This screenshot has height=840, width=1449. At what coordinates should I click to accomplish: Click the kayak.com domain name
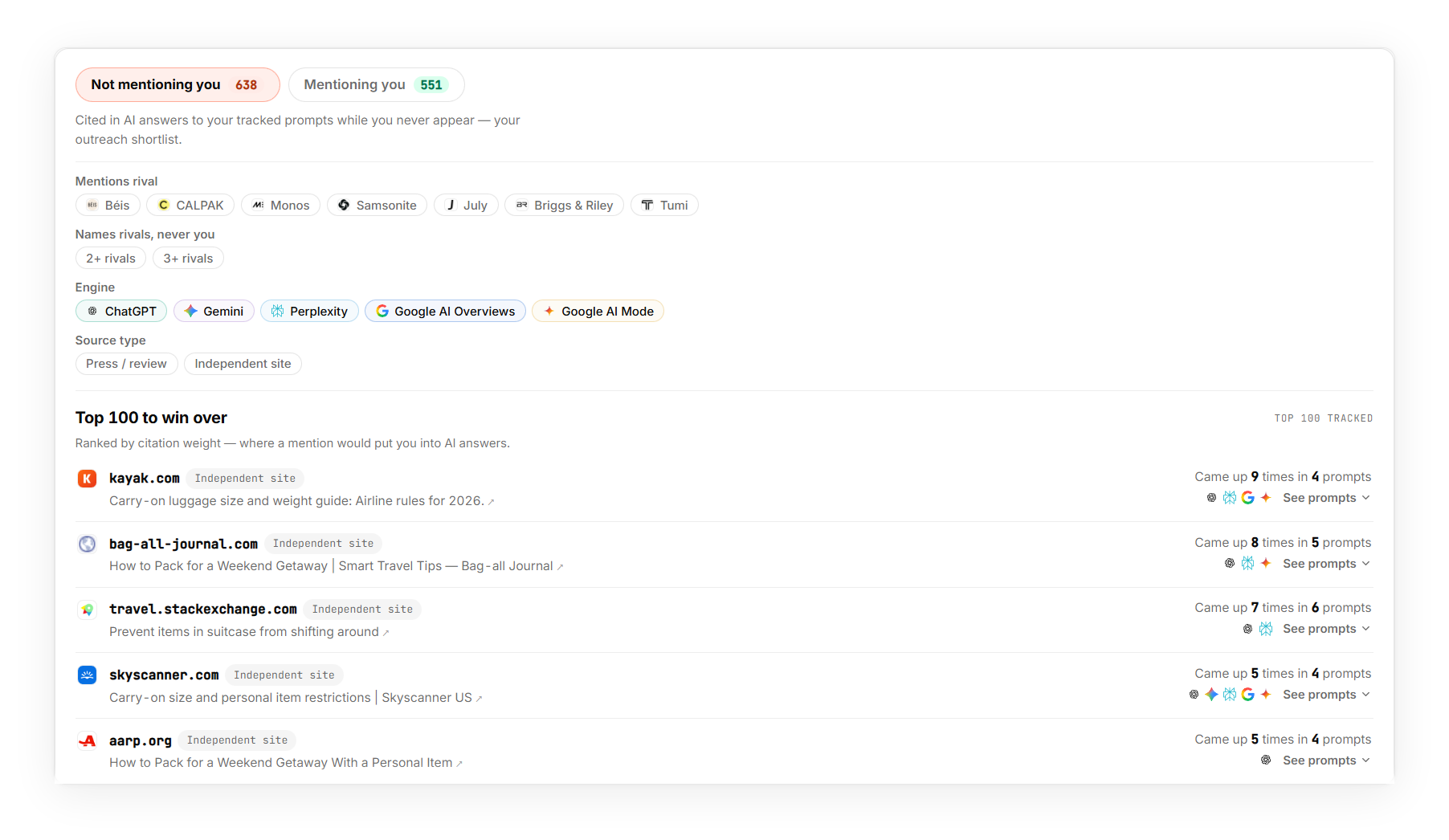coord(145,479)
